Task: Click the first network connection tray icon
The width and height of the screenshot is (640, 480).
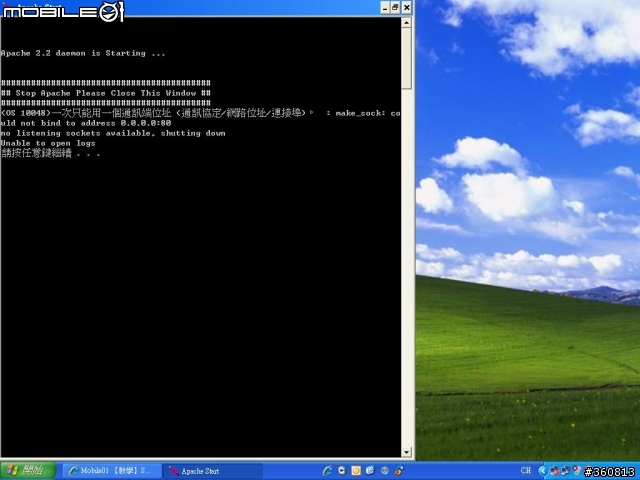Action: click(x=554, y=471)
